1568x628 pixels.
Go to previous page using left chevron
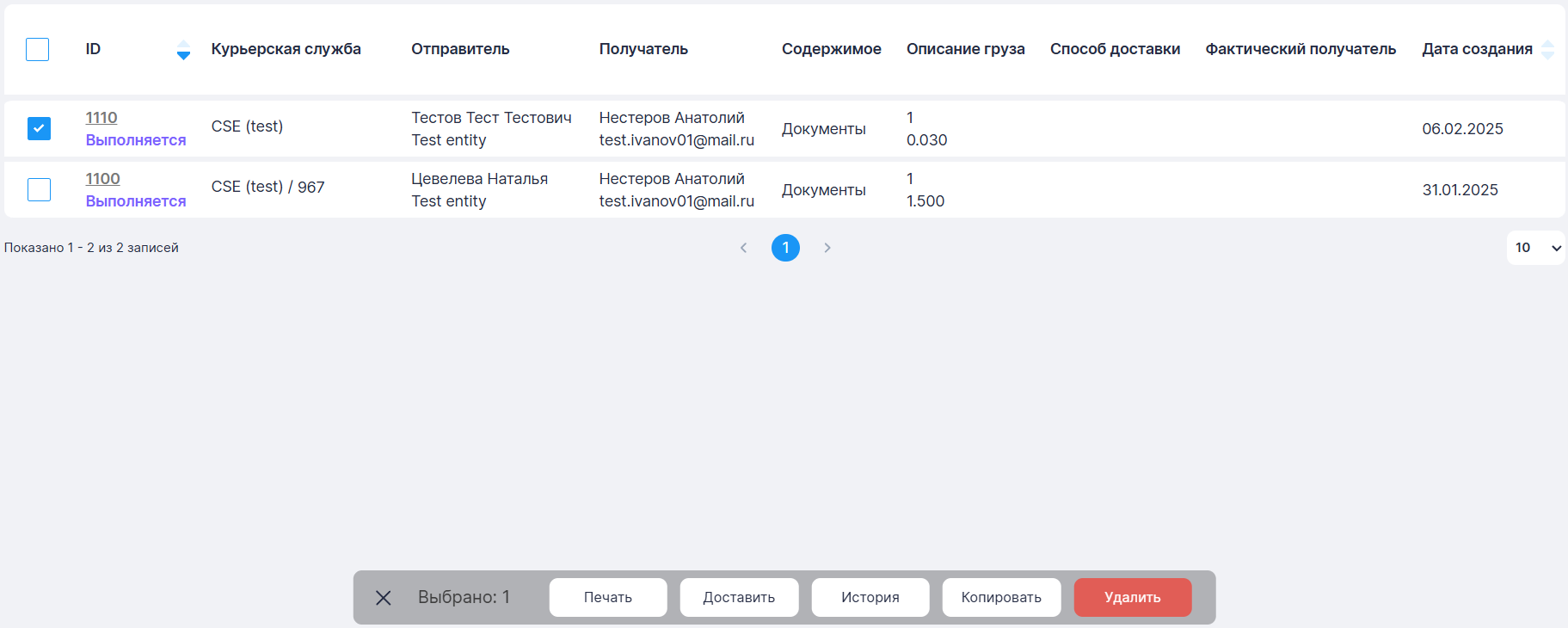744,248
